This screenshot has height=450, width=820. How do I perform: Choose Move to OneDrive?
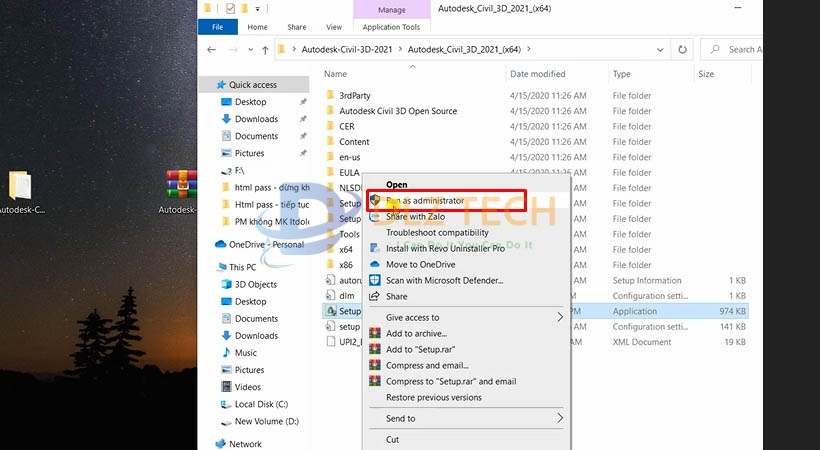[420, 264]
